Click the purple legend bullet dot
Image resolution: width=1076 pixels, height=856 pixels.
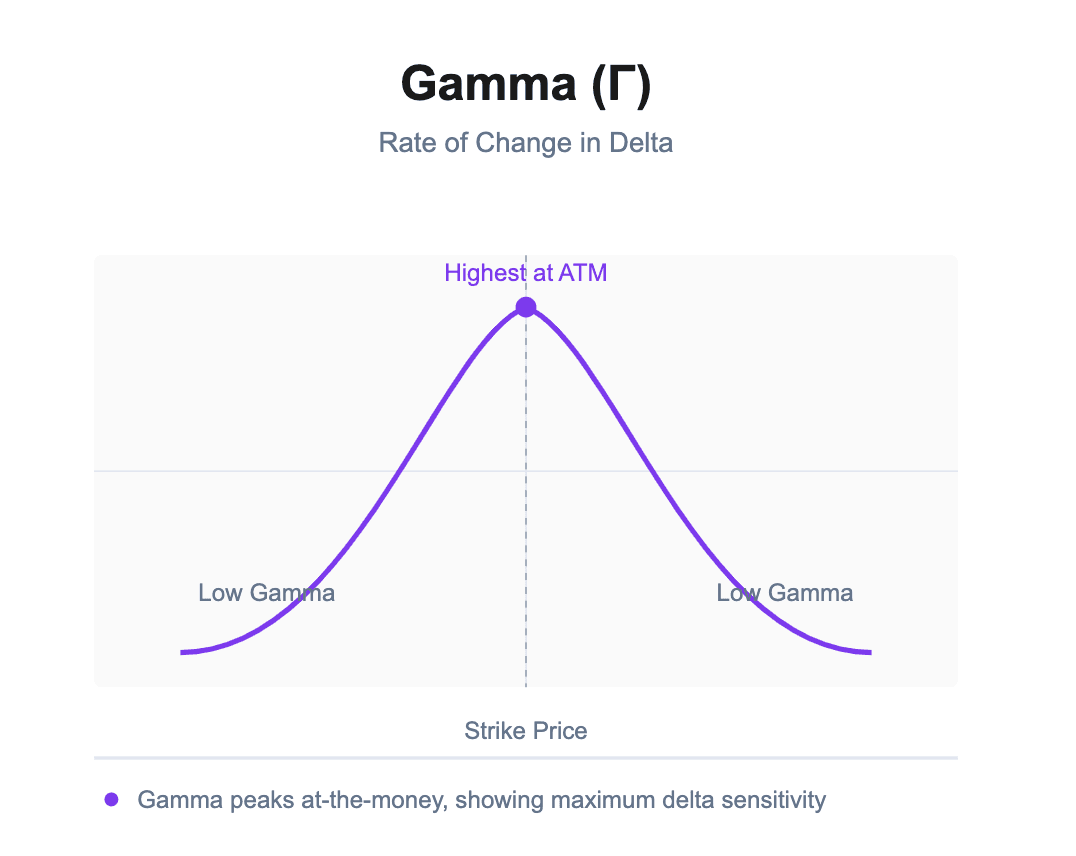coord(111,800)
